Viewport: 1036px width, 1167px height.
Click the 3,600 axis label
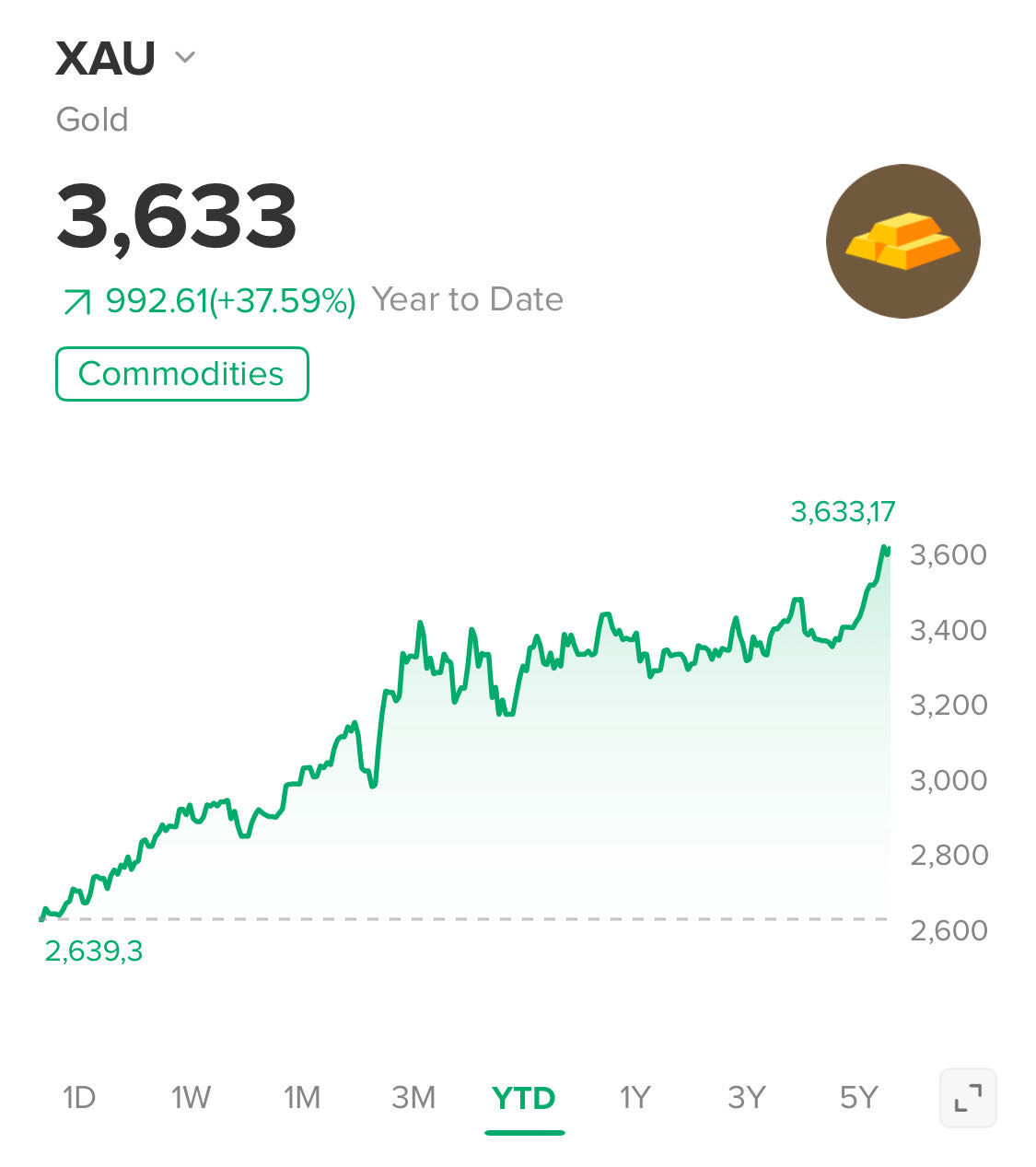coord(948,554)
